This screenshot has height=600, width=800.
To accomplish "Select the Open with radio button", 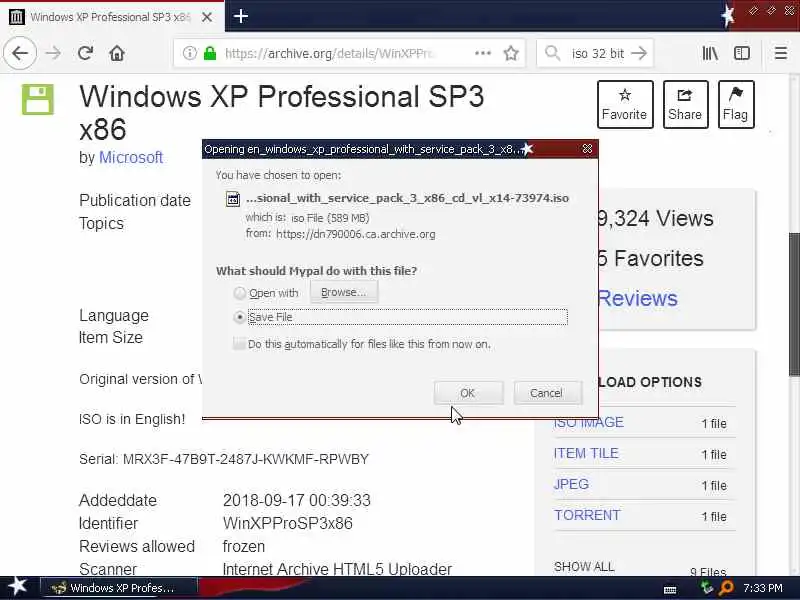I will point(239,293).
